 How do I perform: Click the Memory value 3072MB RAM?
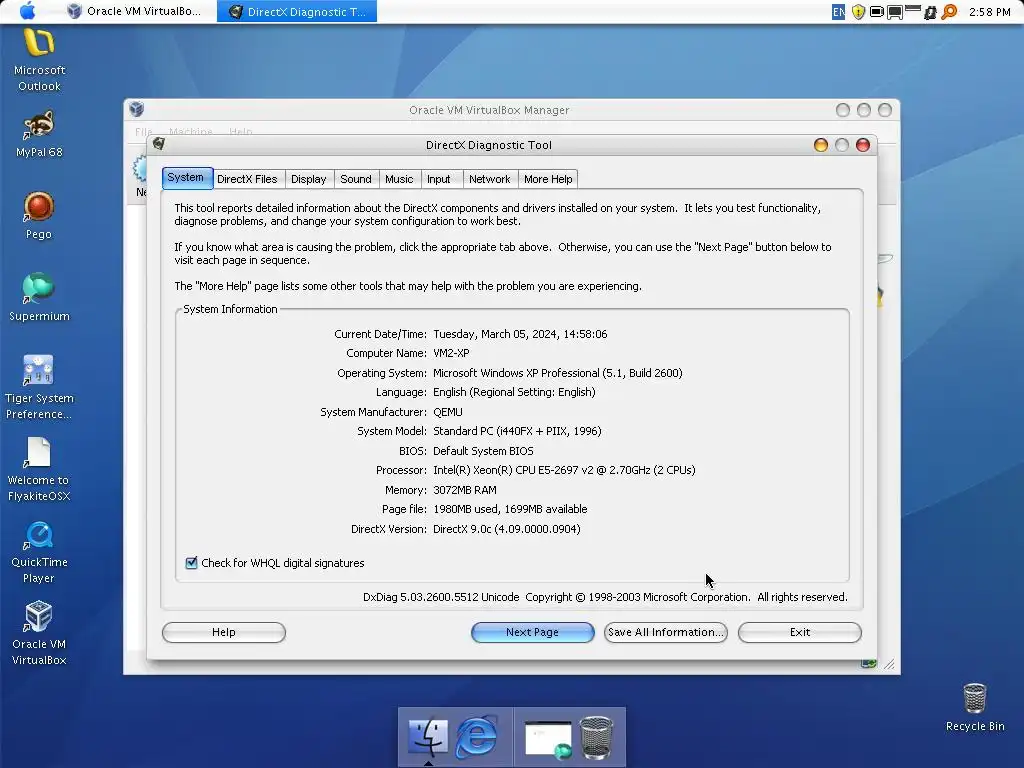pyautogui.click(x=465, y=490)
